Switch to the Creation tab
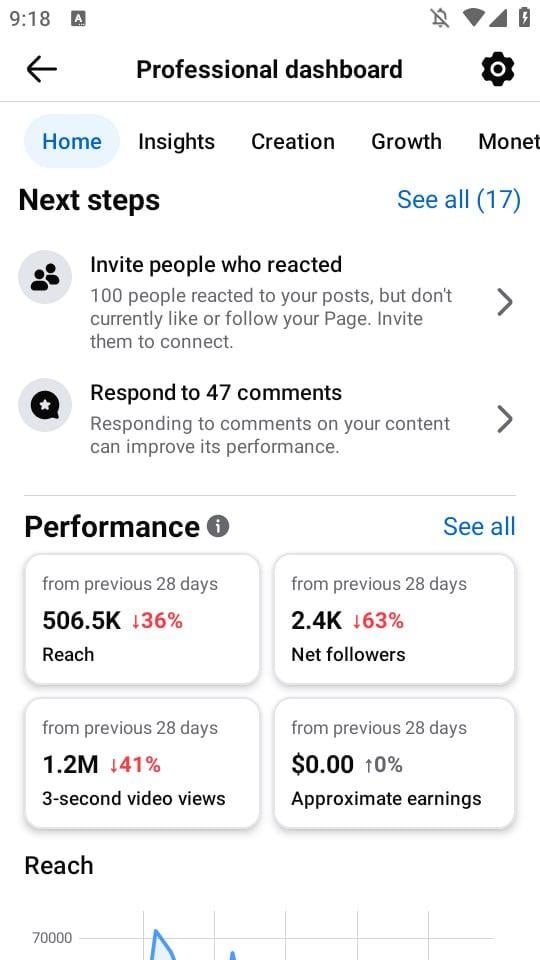The image size is (540, 960). point(293,141)
